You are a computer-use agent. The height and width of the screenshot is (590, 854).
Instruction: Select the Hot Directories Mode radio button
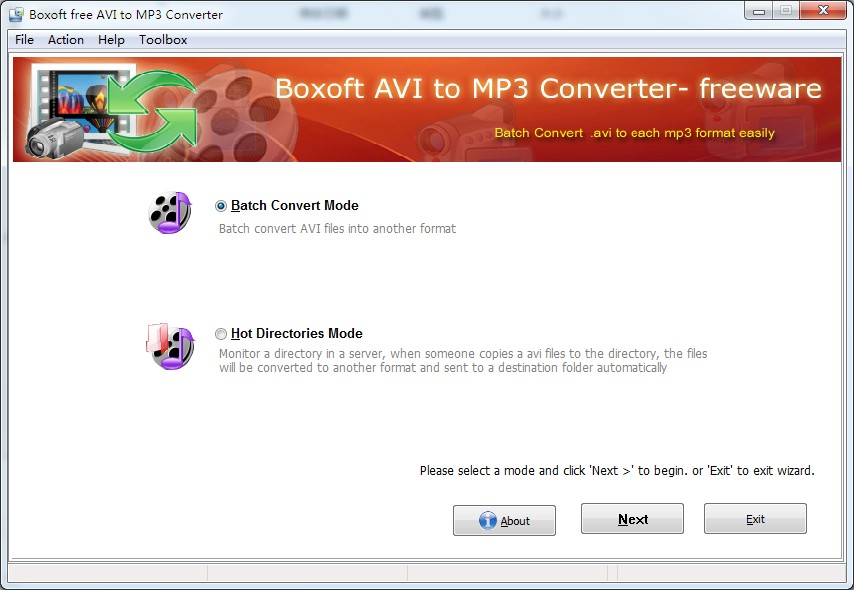(x=221, y=333)
